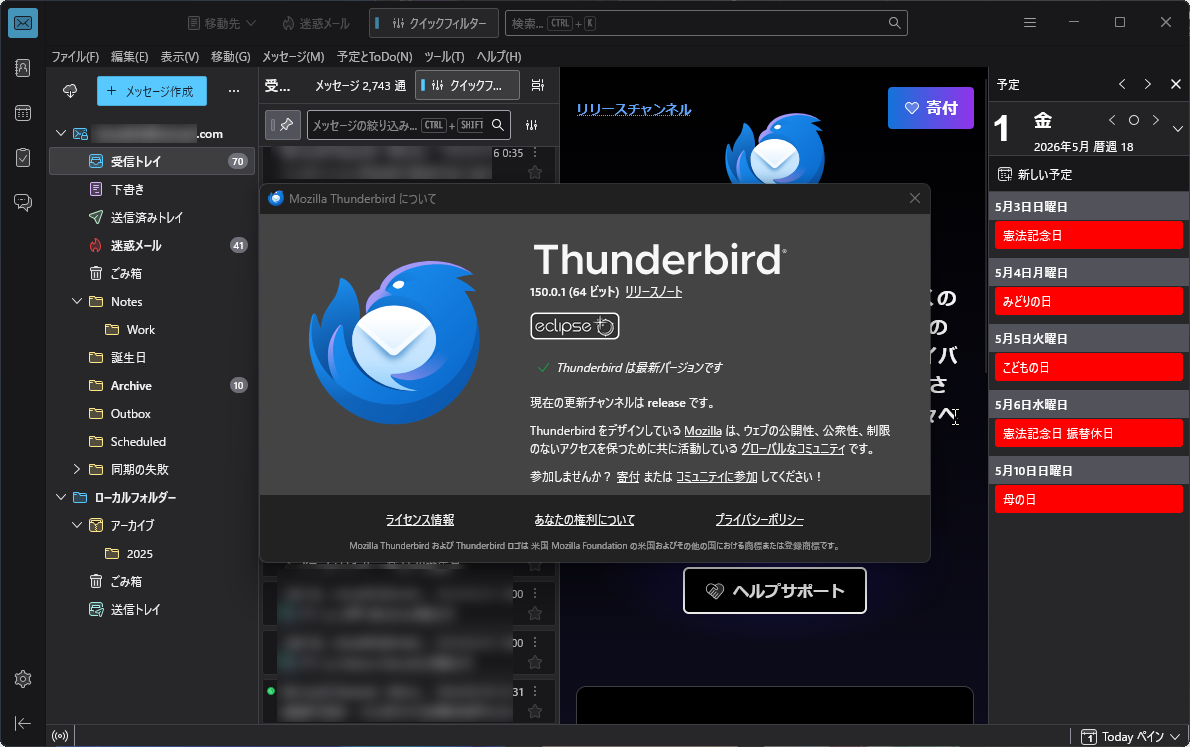Go to previous day in Today pane header
1190x747 pixels.
click(x=1122, y=84)
